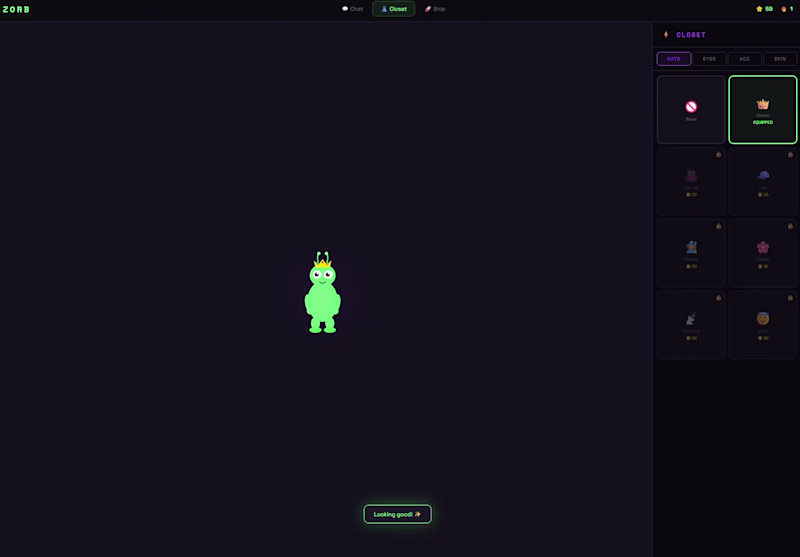Viewport: 800px width, 557px height.
Task: Click the Antenna coin price
Action: tap(691, 338)
